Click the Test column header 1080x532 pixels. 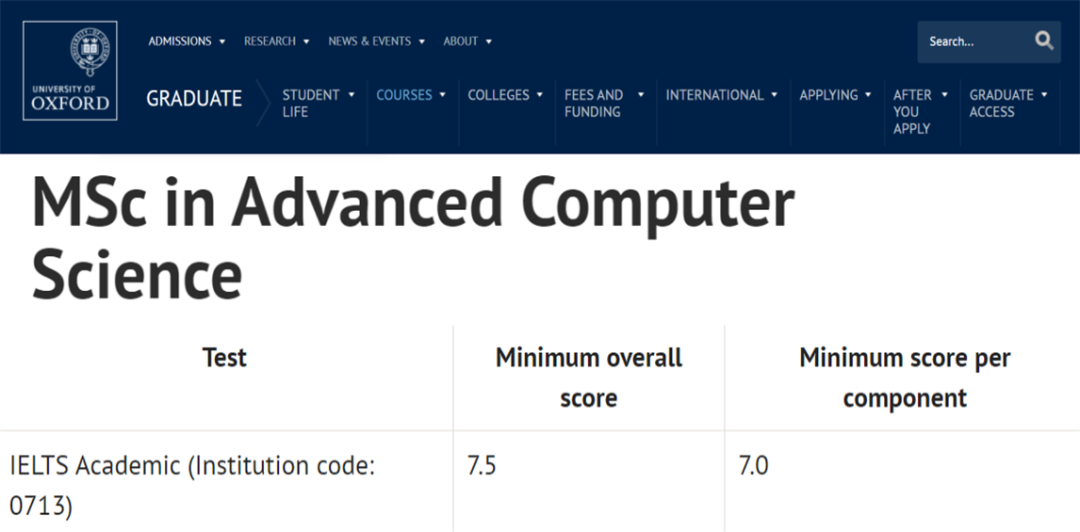coord(225,358)
